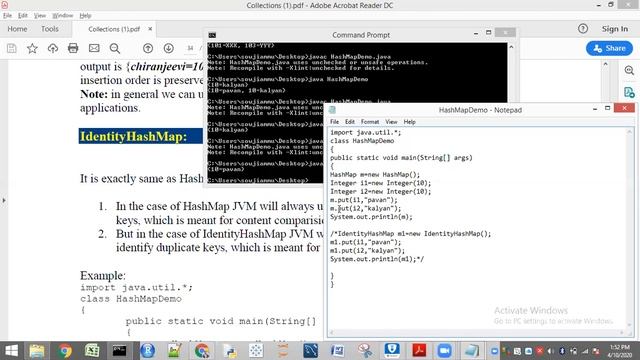Click the Acrobat document scroll up arrow
640x360 pixels.
click(x=605, y=64)
